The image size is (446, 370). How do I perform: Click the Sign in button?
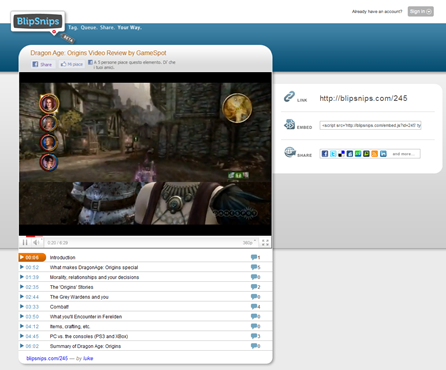pos(420,11)
